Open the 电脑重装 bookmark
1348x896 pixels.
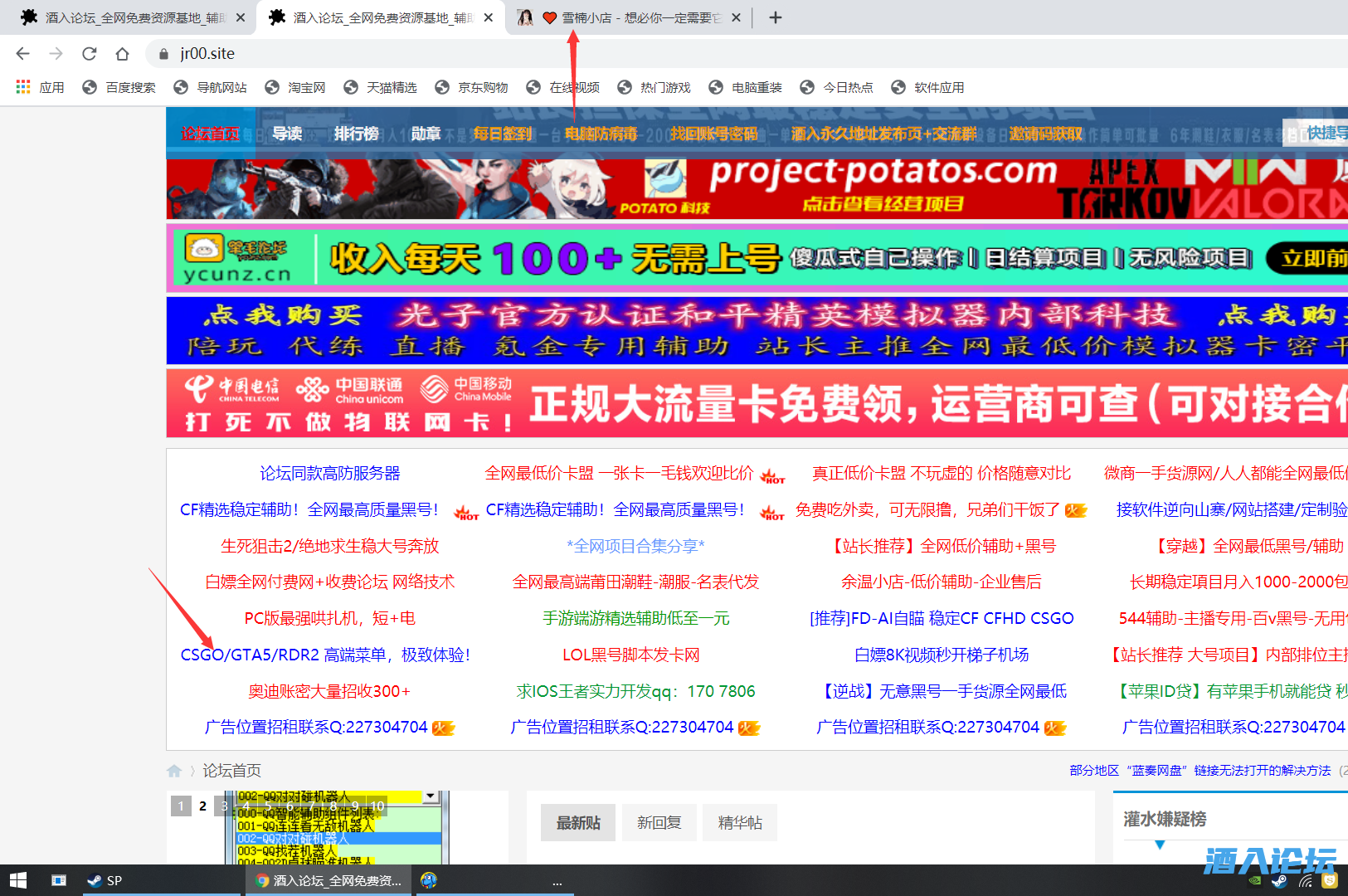(x=746, y=87)
